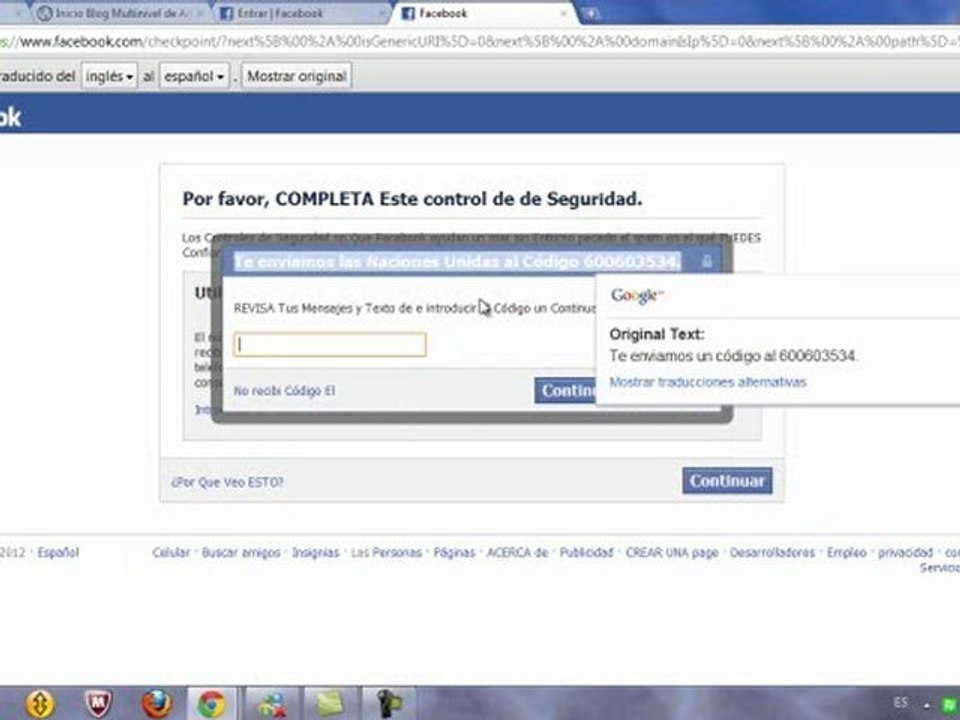Open the privacidad footer link

point(906,552)
